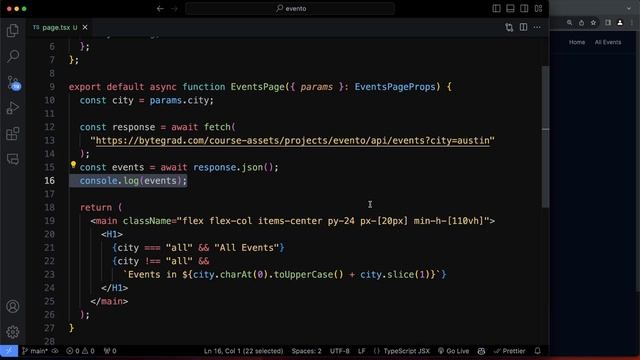The image size is (640, 360).
Task: Click 'EventsPageProps' type on line 9
Action: pos(395,87)
